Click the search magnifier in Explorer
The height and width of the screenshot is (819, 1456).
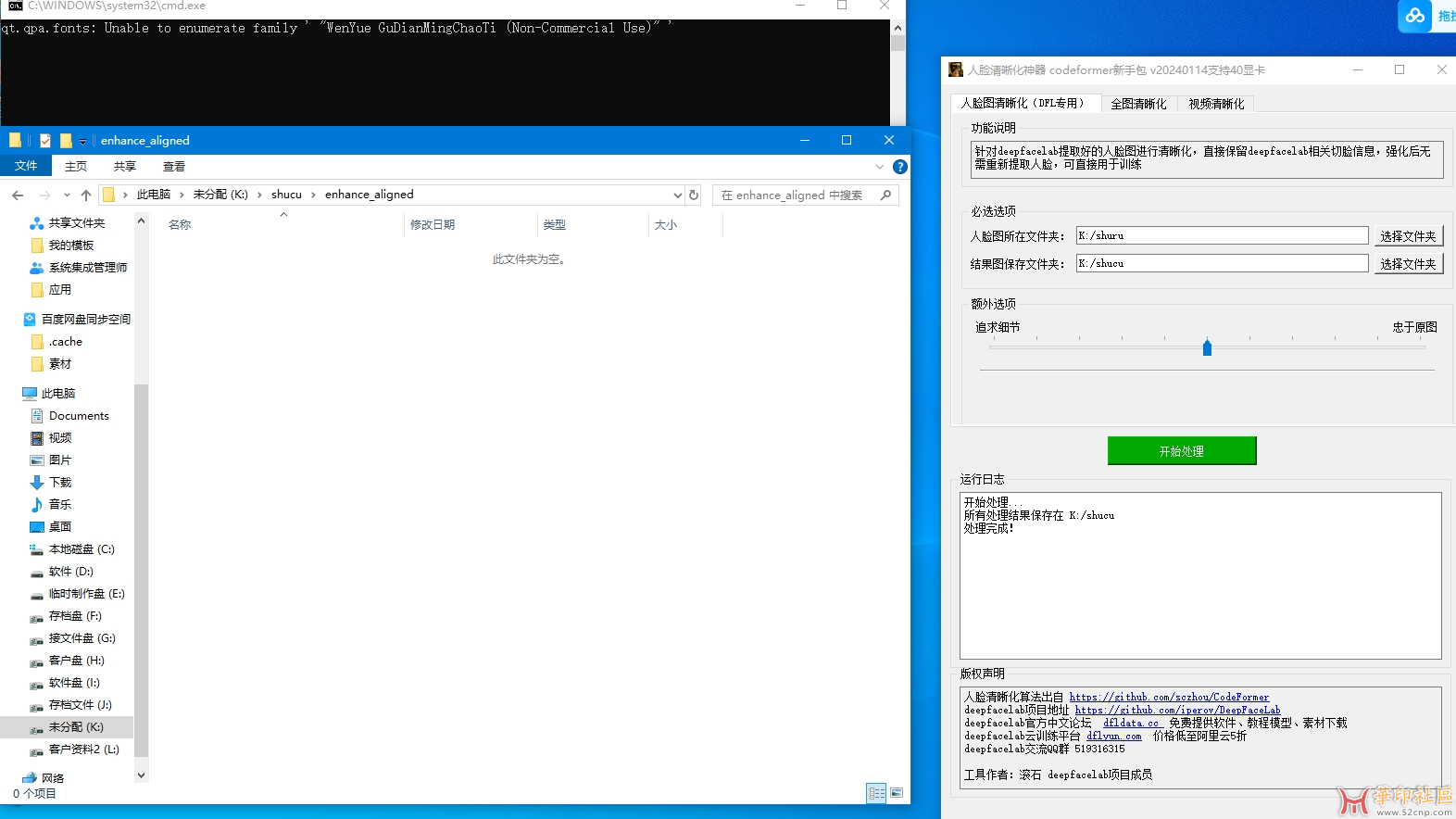(x=885, y=195)
